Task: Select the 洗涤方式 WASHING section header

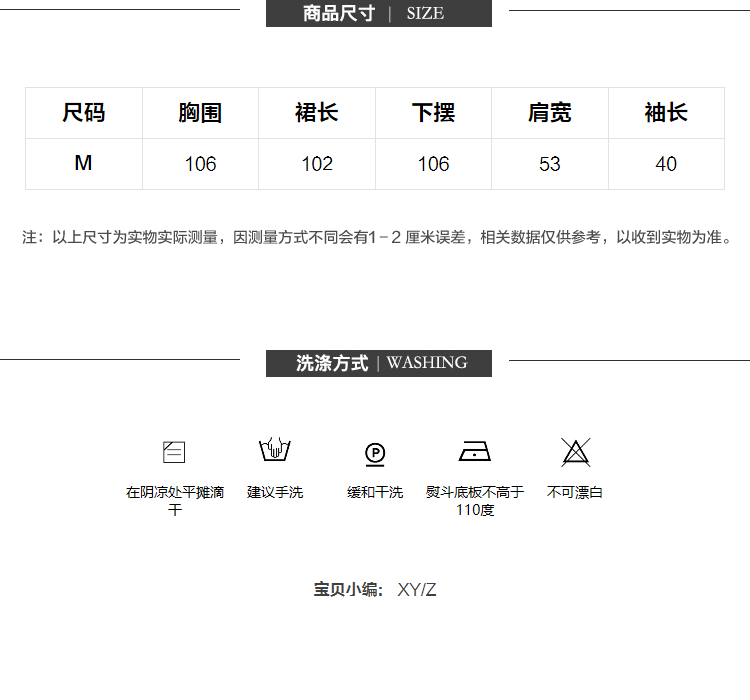Action: pyautogui.click(x=378, y=363)
